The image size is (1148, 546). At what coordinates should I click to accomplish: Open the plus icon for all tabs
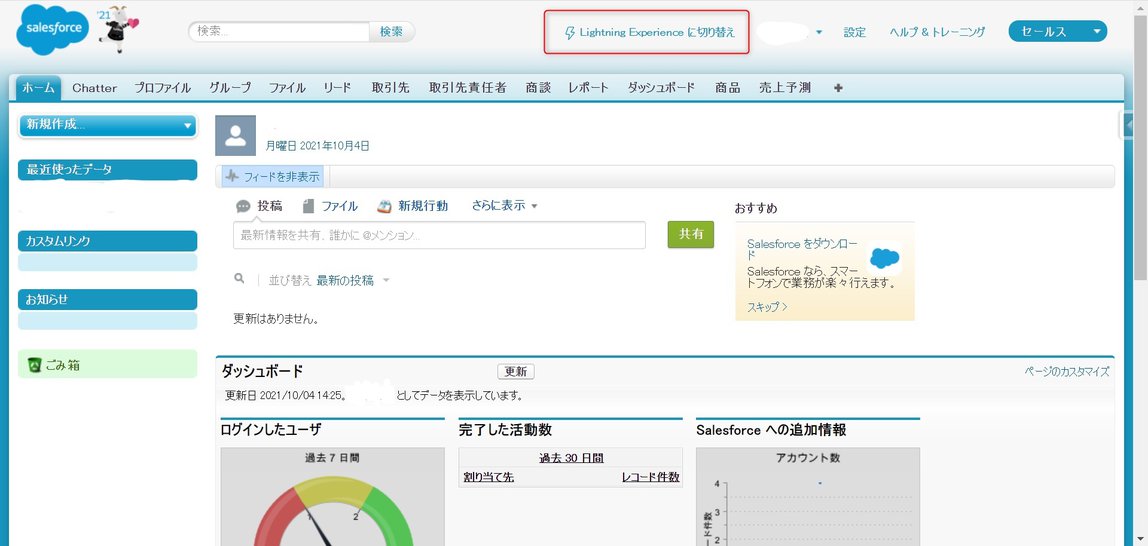[x=838, y=88]
